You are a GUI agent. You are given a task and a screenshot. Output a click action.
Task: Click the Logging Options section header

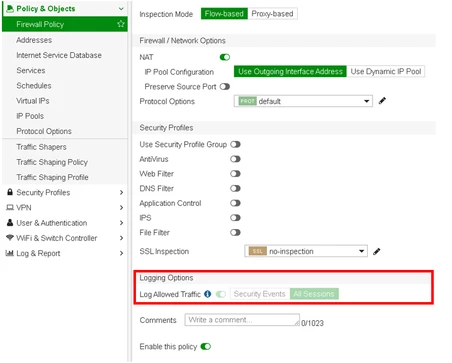coord(284,278)
